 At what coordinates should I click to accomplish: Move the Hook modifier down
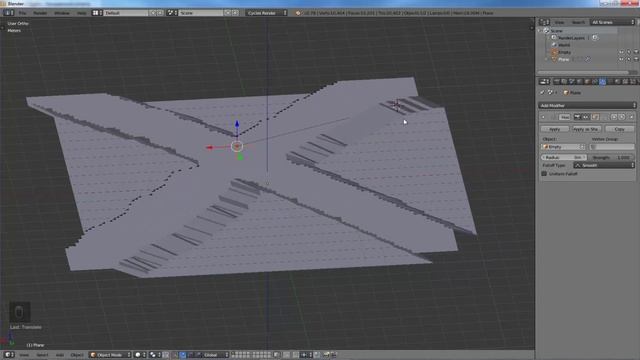[622, 117]
